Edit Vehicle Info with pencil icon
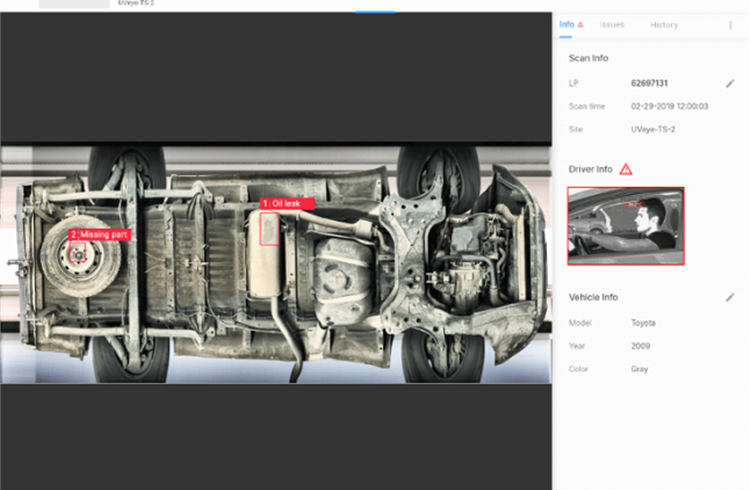The height and width of the screenshot is (490, 750). (730, 297)
